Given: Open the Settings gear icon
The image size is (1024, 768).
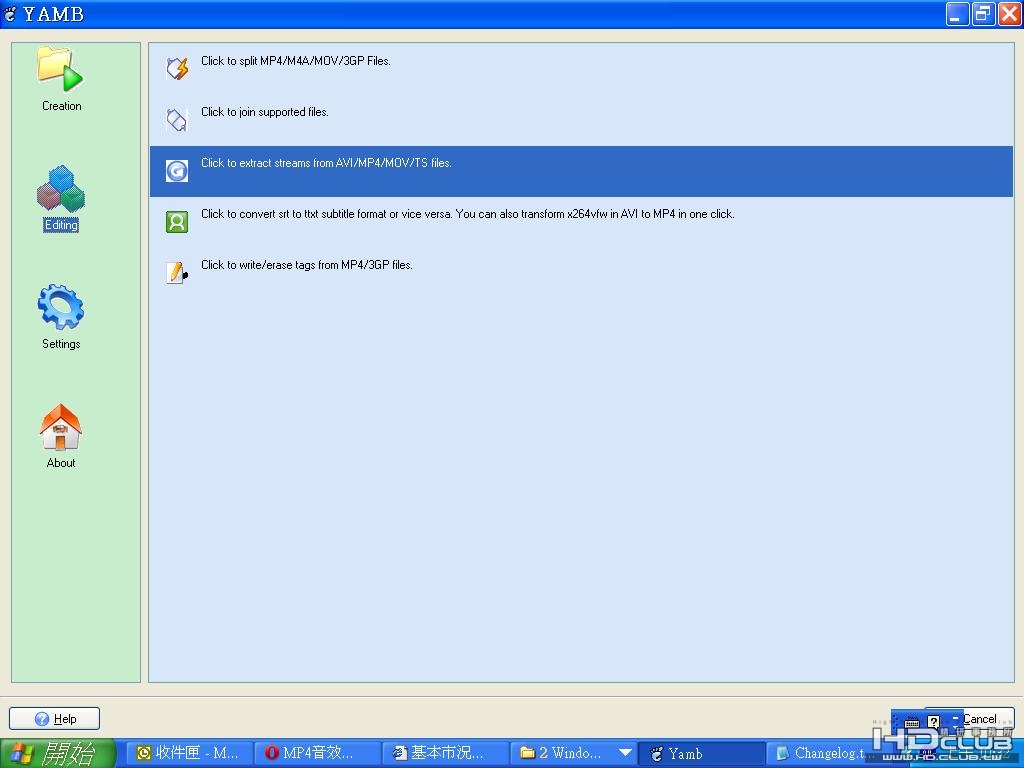Looking at the screenshot, I should (61, 307).
